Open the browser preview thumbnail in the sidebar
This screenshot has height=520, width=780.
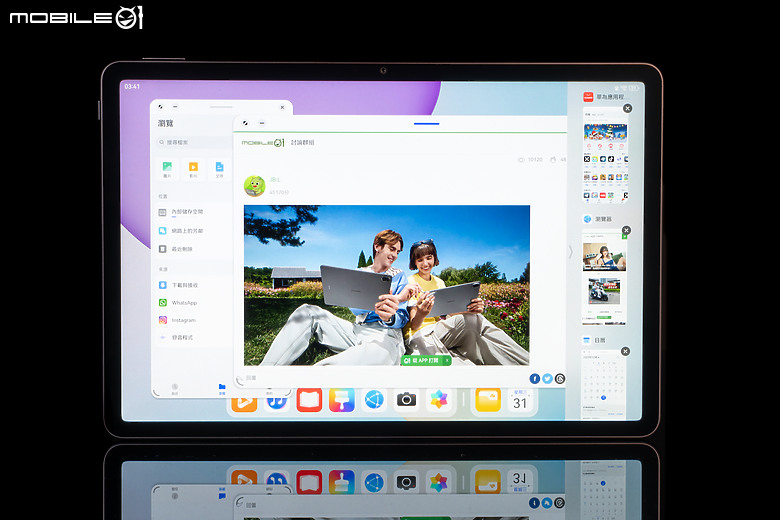coord(604,278)
